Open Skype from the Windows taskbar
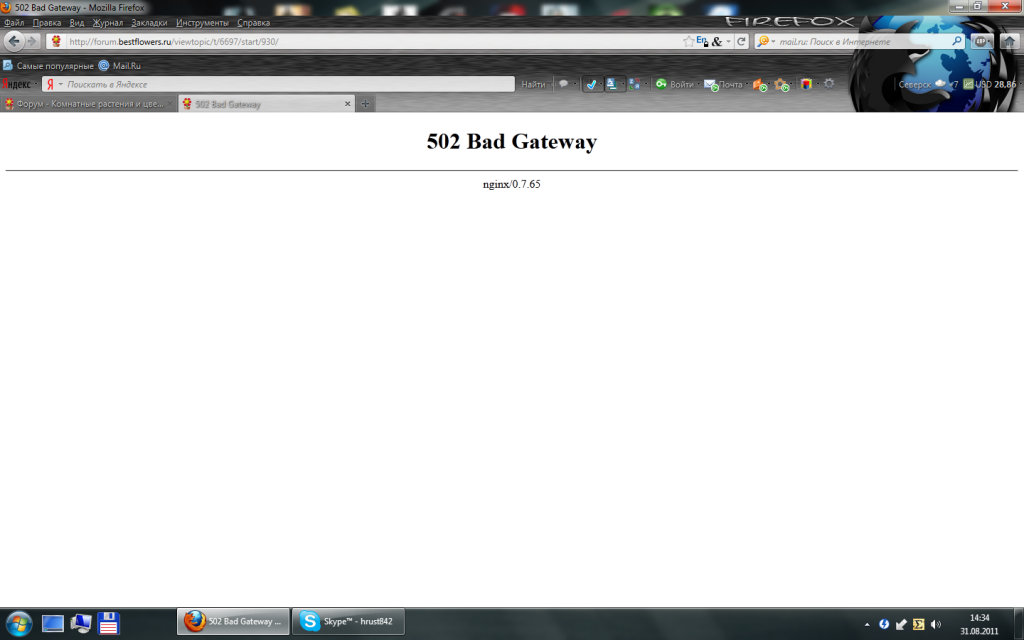 (x=348, y=622)
